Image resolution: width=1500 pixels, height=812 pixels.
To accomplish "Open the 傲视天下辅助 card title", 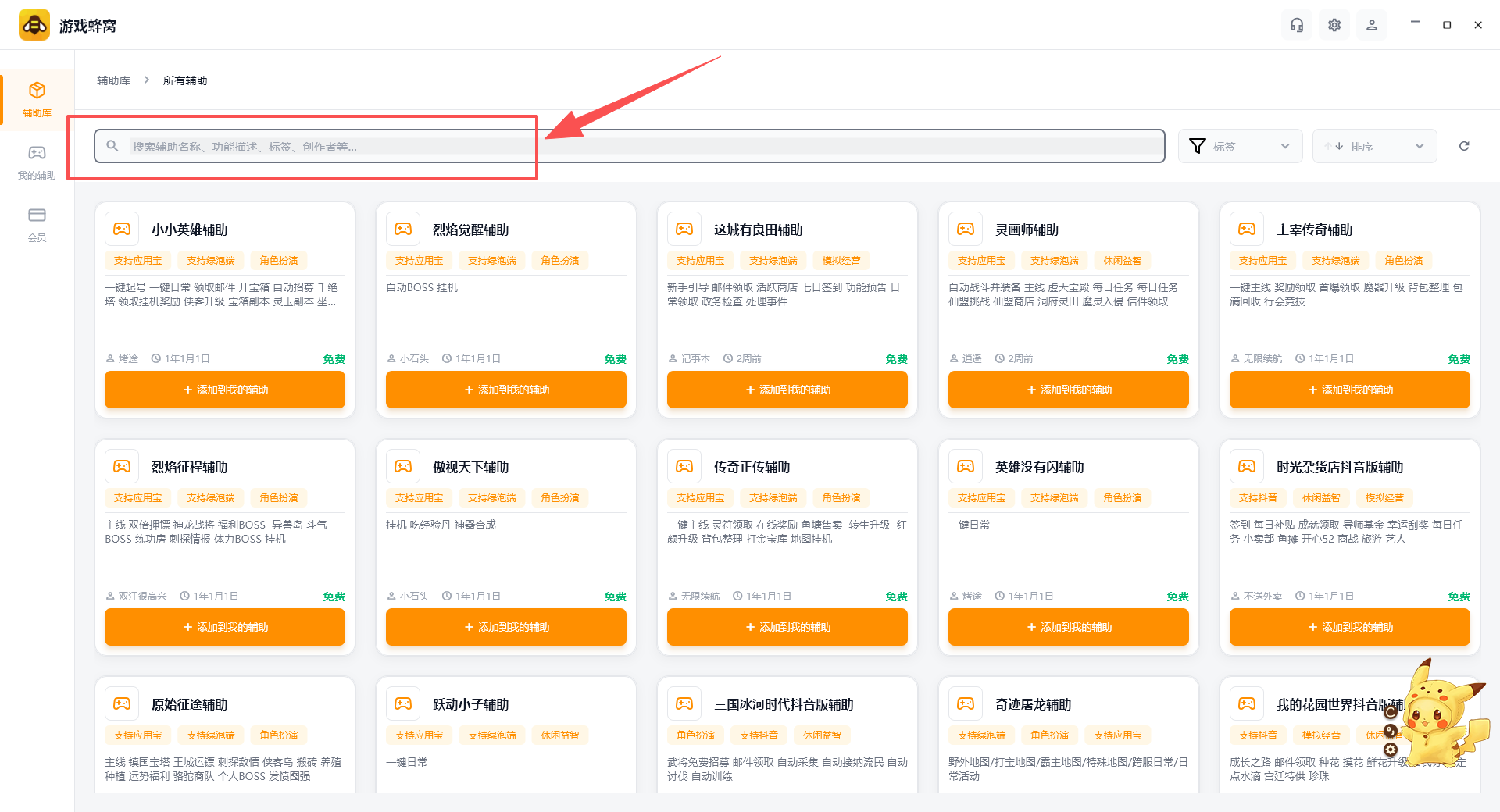I will 471,467.
